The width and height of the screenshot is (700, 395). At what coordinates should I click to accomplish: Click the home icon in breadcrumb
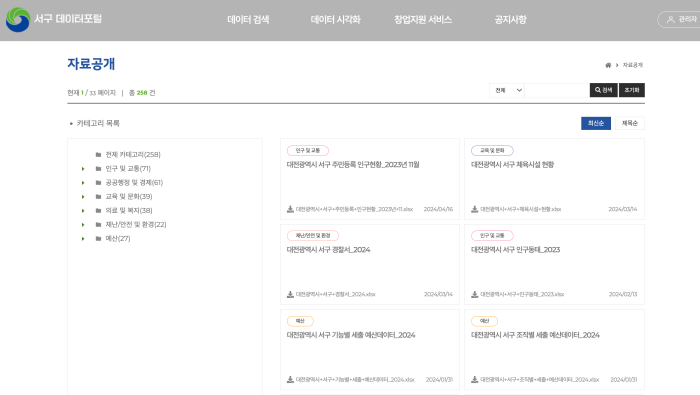tap(608, 65)
